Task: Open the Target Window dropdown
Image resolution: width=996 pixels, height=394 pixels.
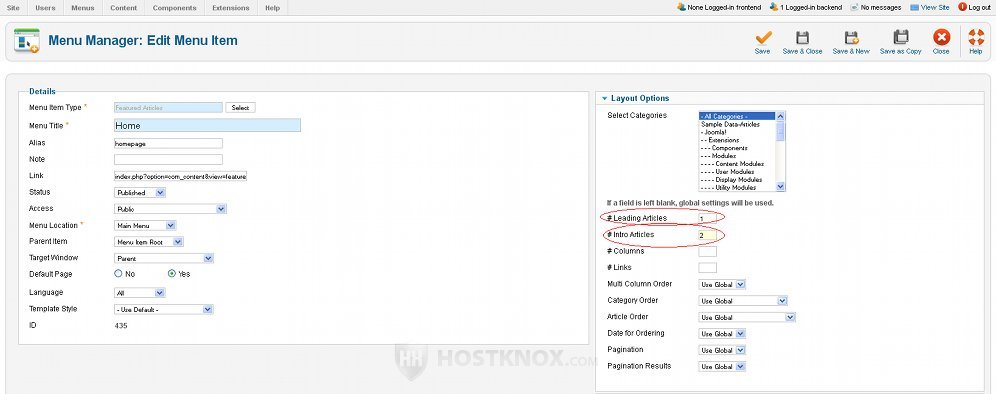Action: point(164,258)
